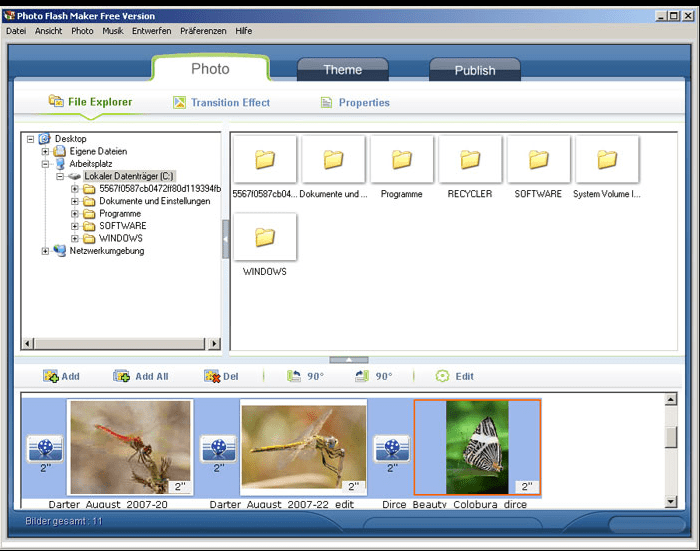Click the Add photo icon

(x=50, y=376)
